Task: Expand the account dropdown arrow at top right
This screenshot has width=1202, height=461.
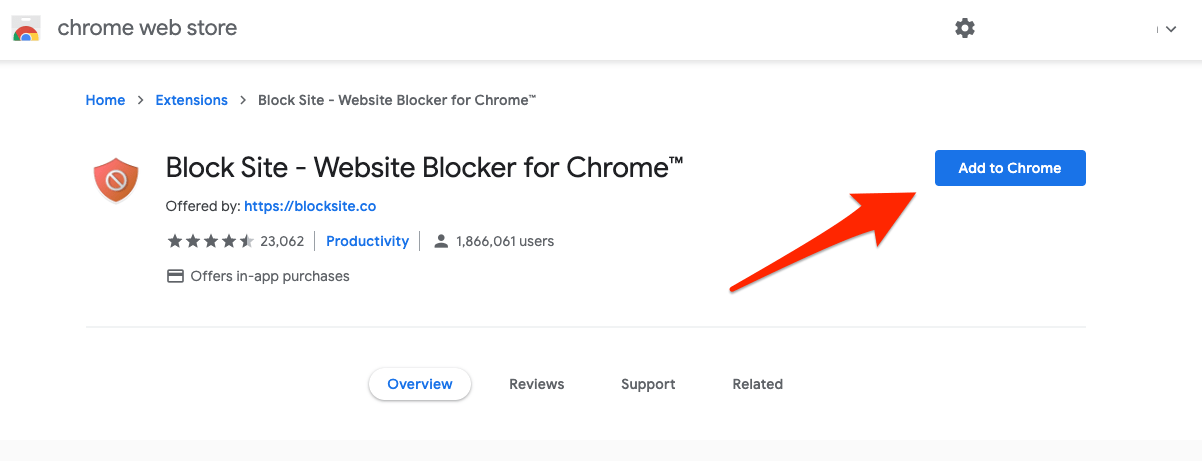Action: click(x=1171, y=30)
